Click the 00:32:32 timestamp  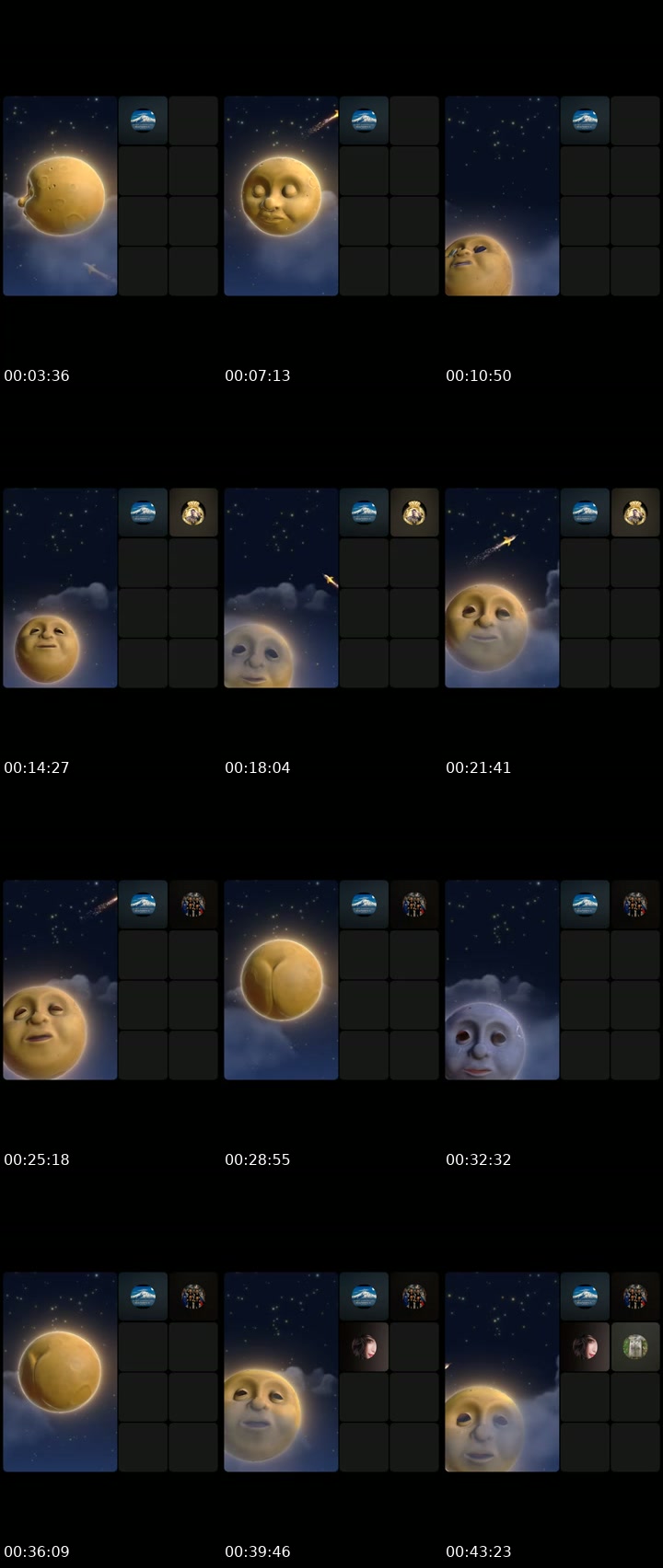tap(479, 1159)
